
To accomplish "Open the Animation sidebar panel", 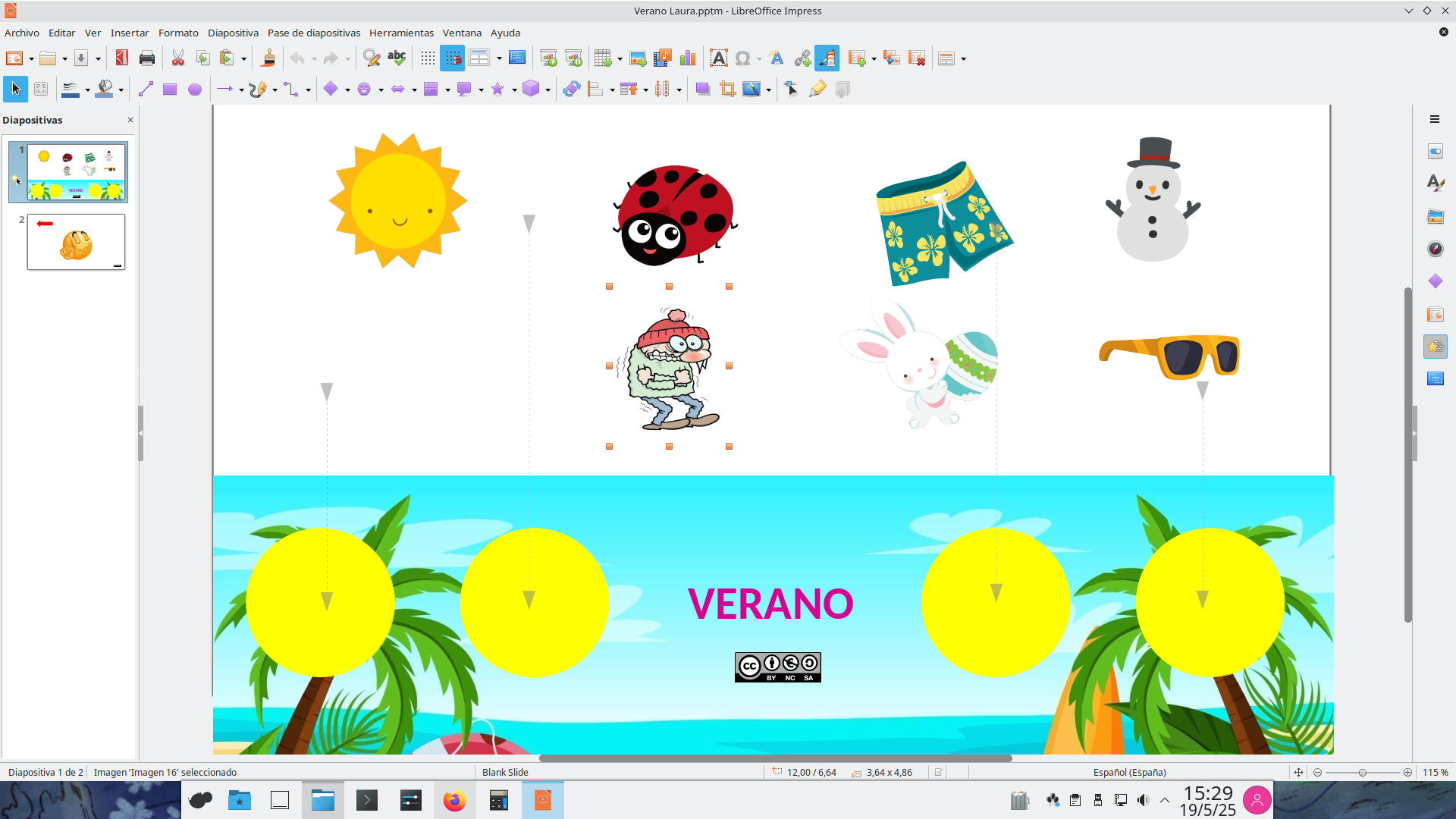I will click(x=1435, y=347).
